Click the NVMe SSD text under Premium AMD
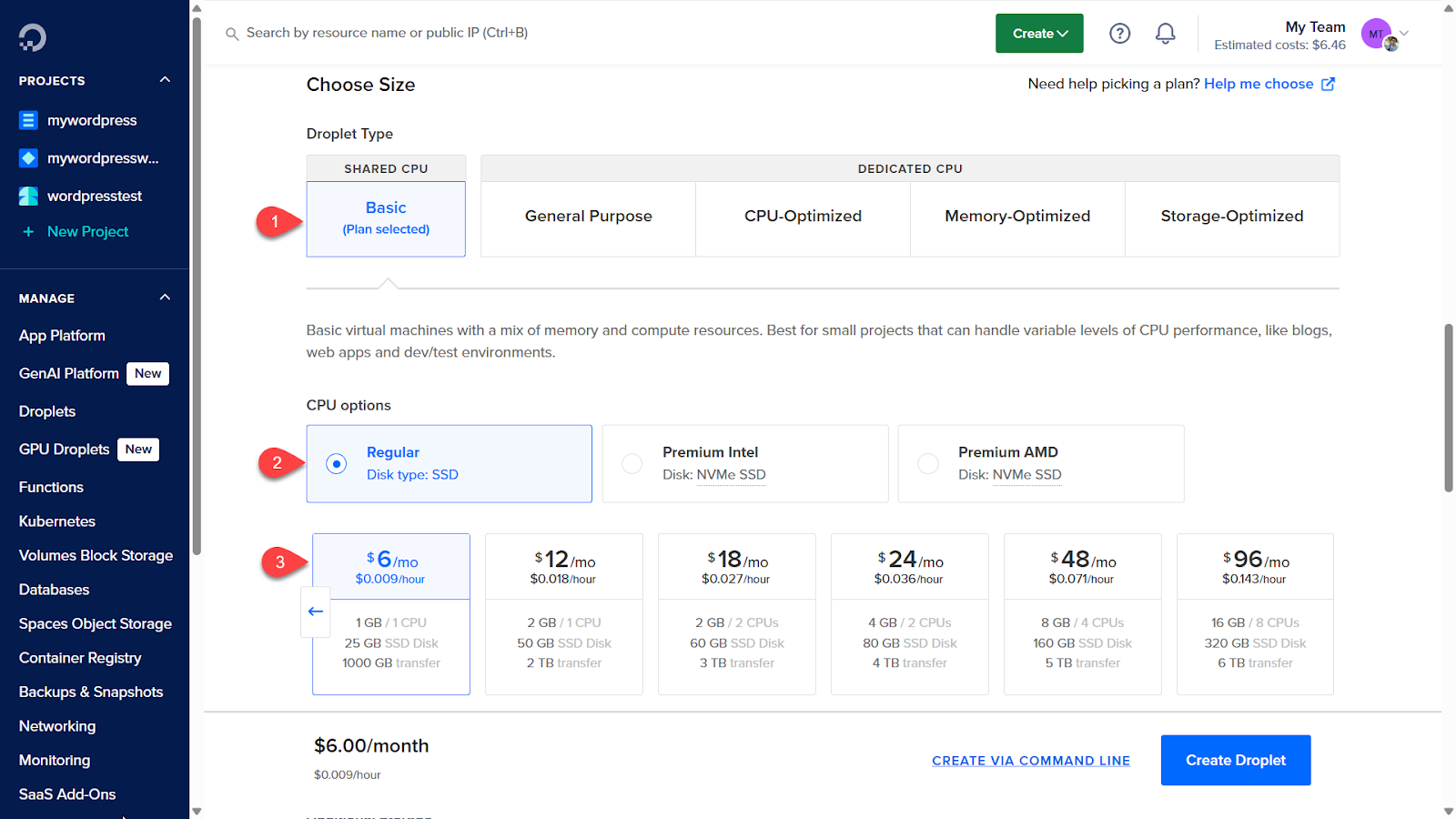Screen dimensions: 1456x819 (1027, 475)
